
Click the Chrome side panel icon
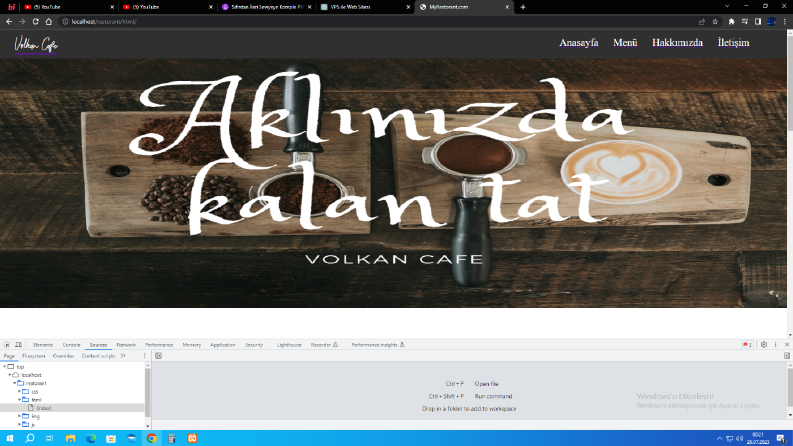(x=758, y=22)
